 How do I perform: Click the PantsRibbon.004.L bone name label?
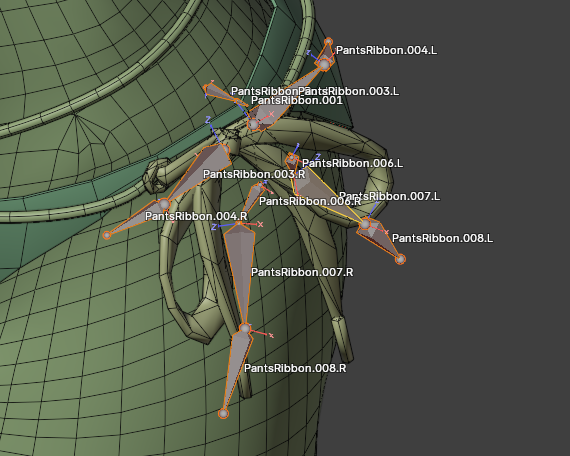(x=386, y=51)
